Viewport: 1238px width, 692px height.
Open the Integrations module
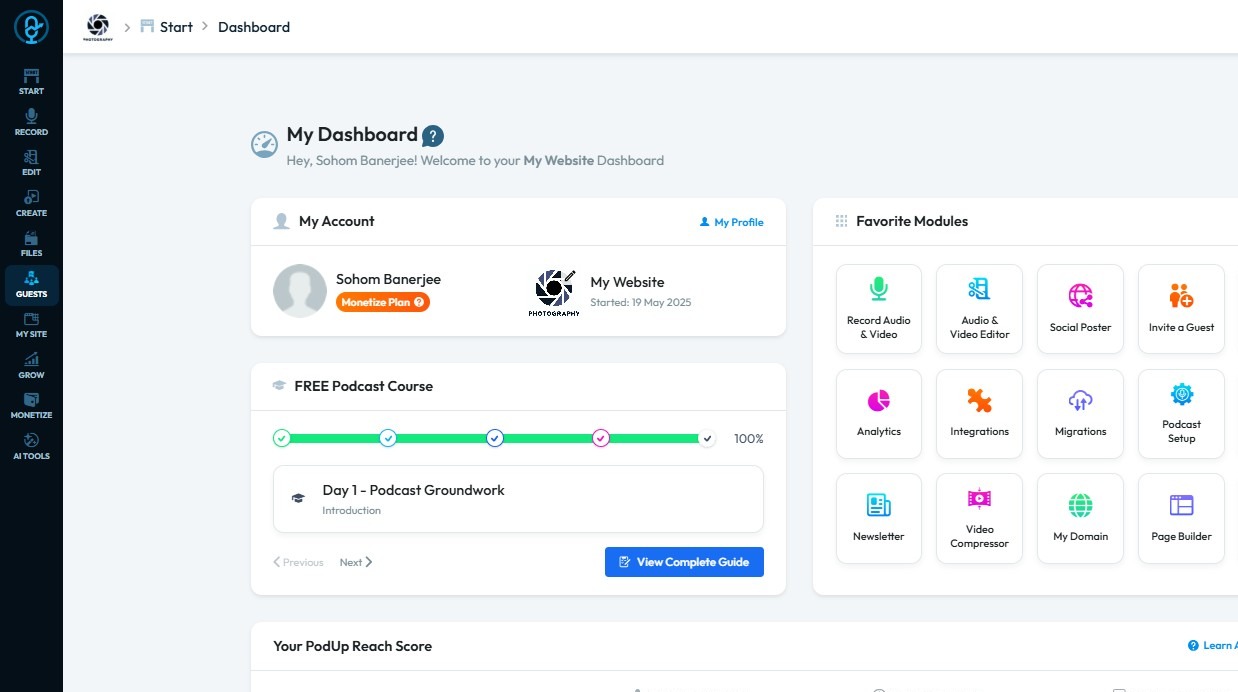[979, 413]
